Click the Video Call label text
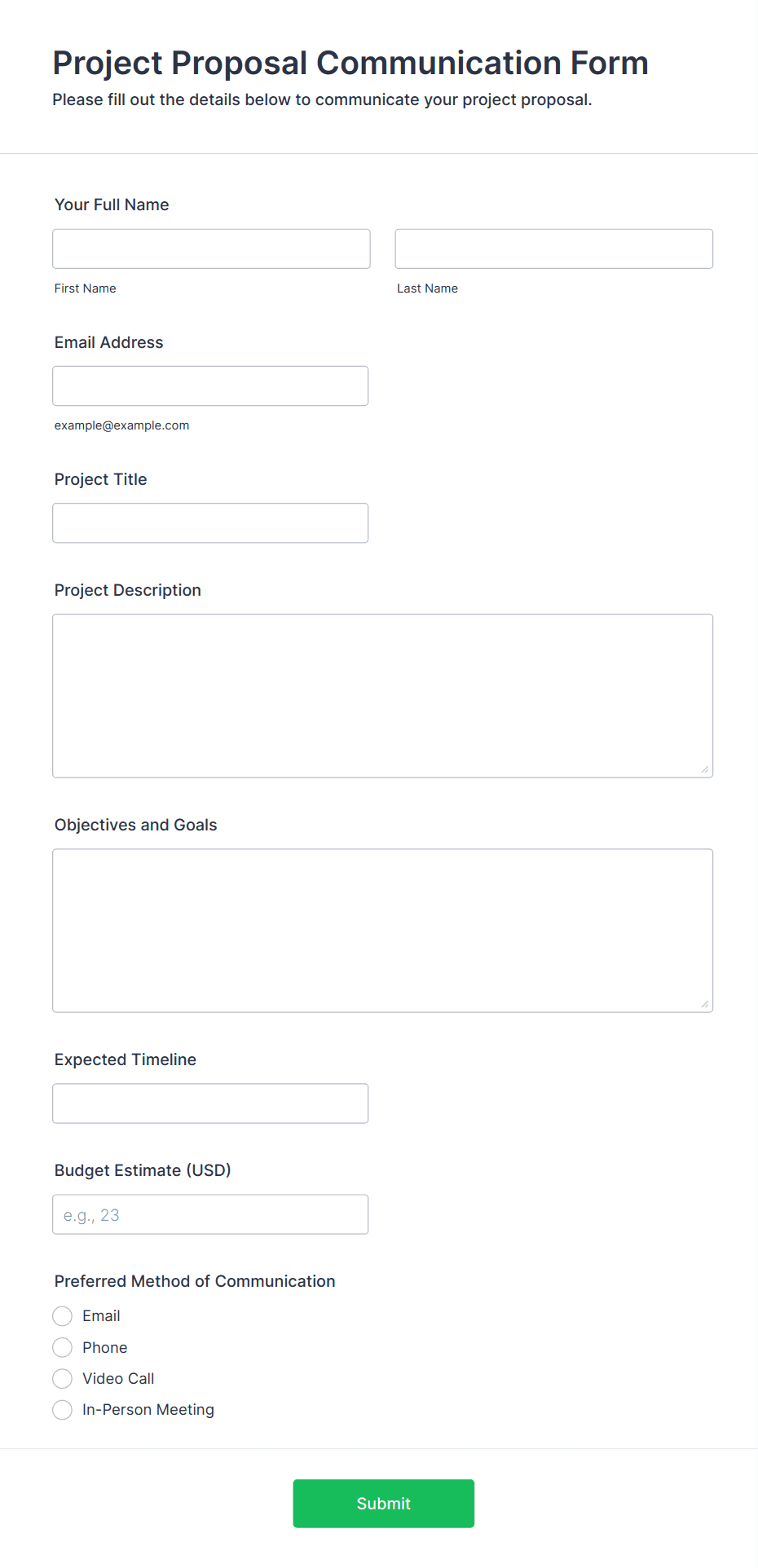Image resolution: width=758 pixels, height=1568 pixels. click(x=118, y=1378)
